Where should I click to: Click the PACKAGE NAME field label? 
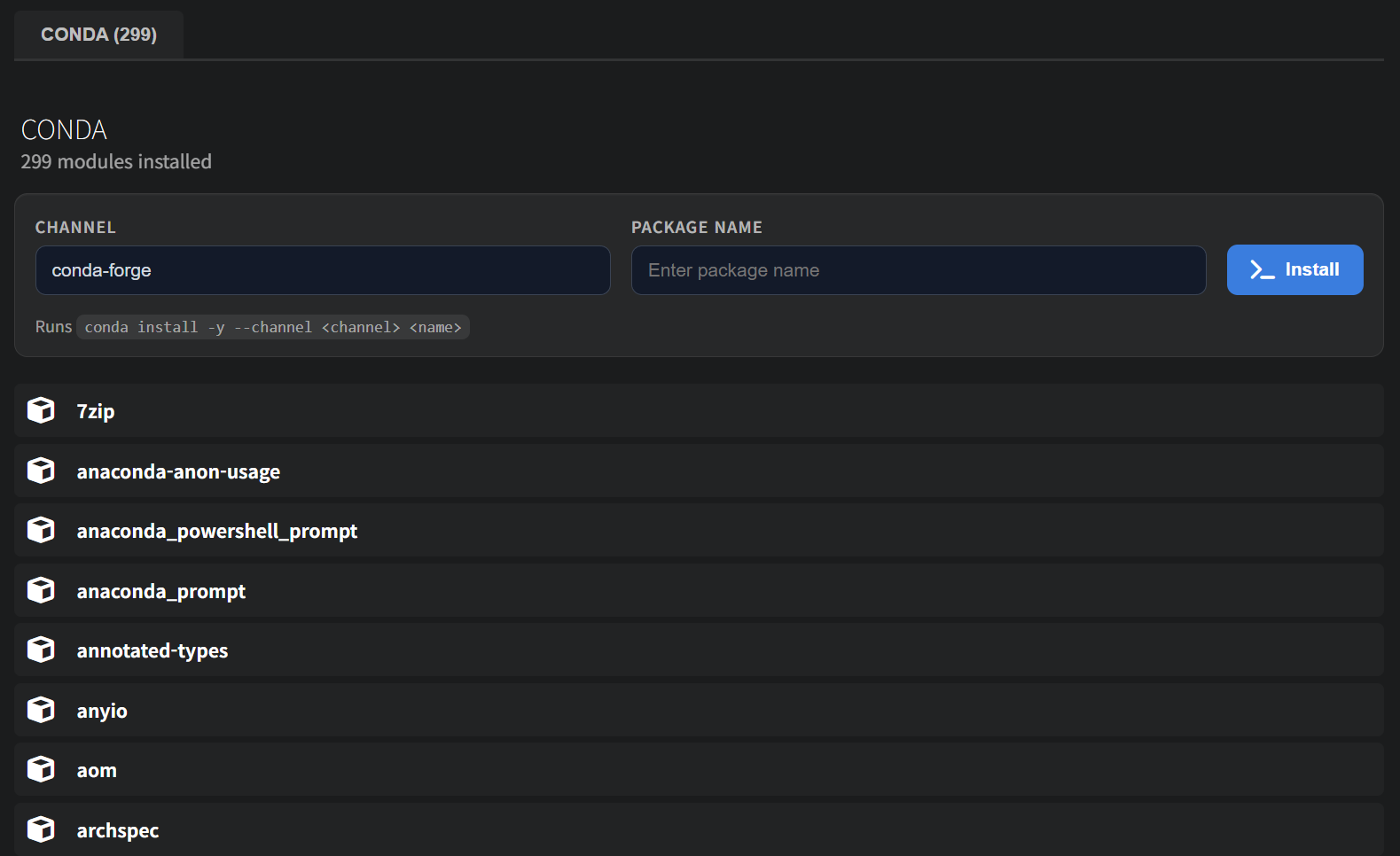click(x=697, y=228)
